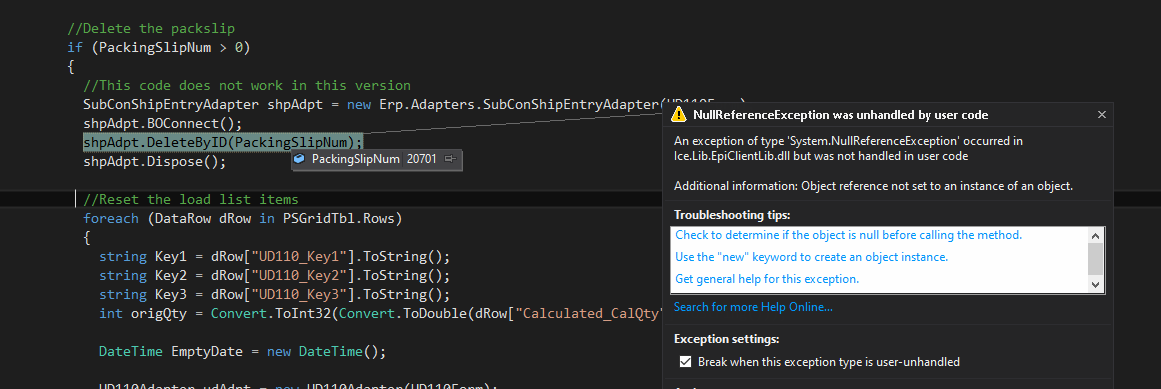Open 'Get general help for this exception' link
Image resolution: width=1161 pixels, height=389 pixels.
point(767,279)
